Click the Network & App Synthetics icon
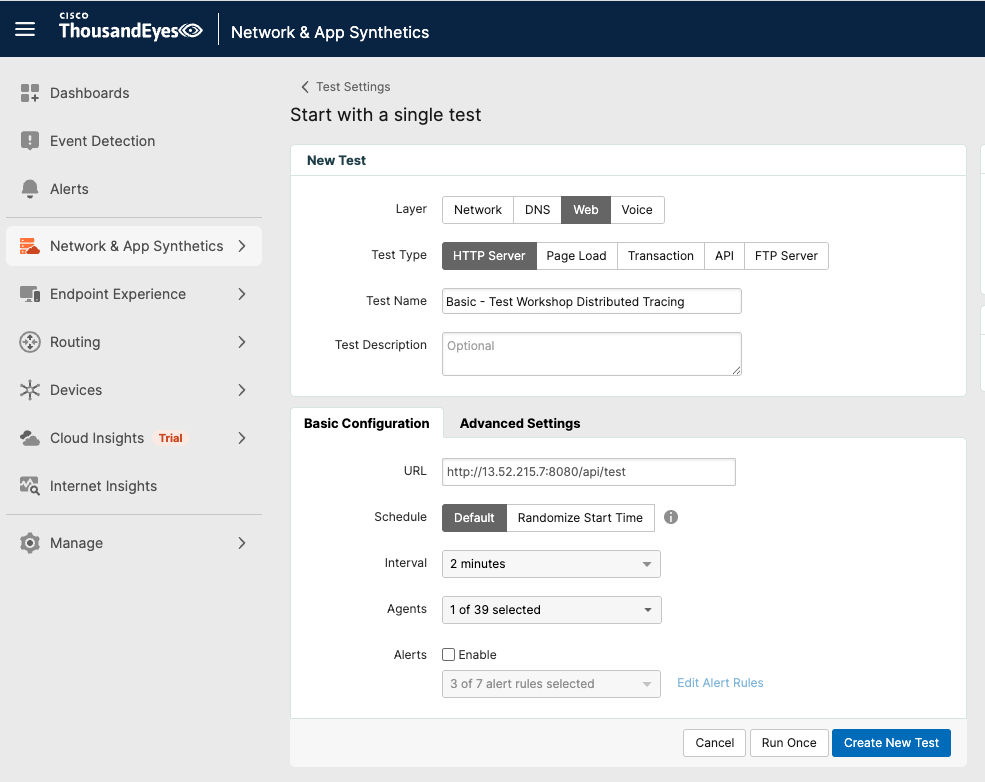The image size is (985, 782). click(30, 246)
